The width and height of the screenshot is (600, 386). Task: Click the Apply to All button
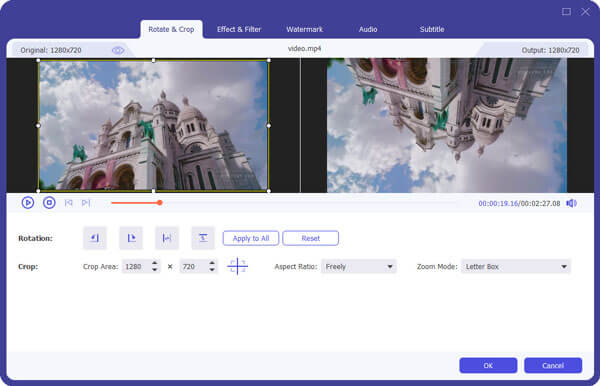[251, 238]
